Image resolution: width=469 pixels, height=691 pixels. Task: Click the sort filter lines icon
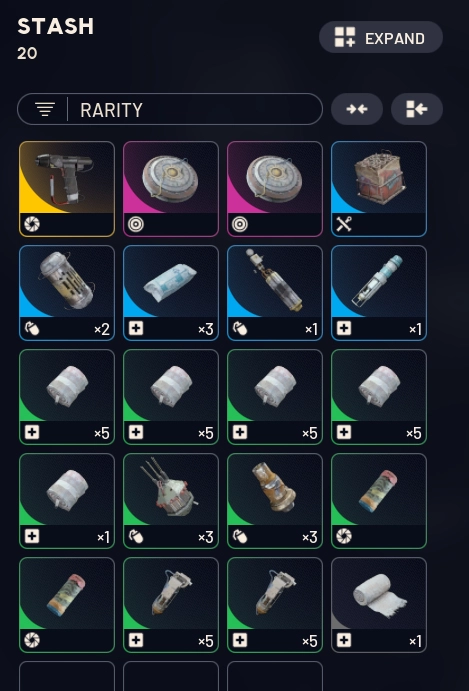pyautogui.click(x=45, y=109)
